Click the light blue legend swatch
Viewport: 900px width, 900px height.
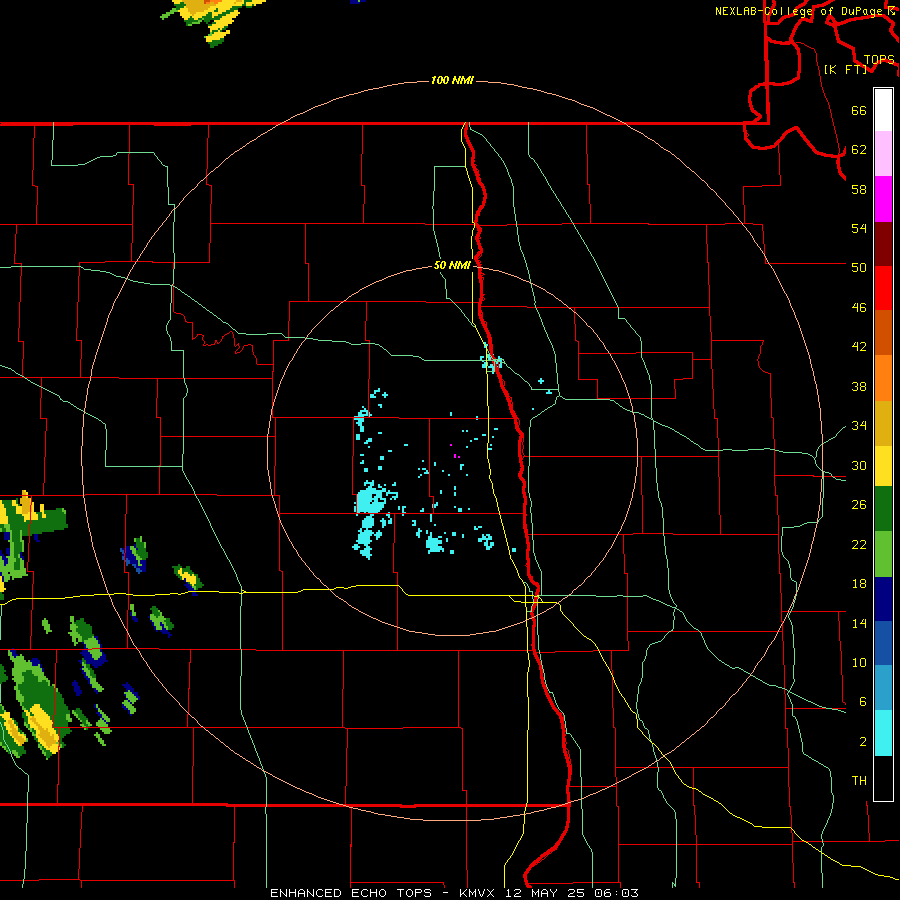tap(883, 688)
